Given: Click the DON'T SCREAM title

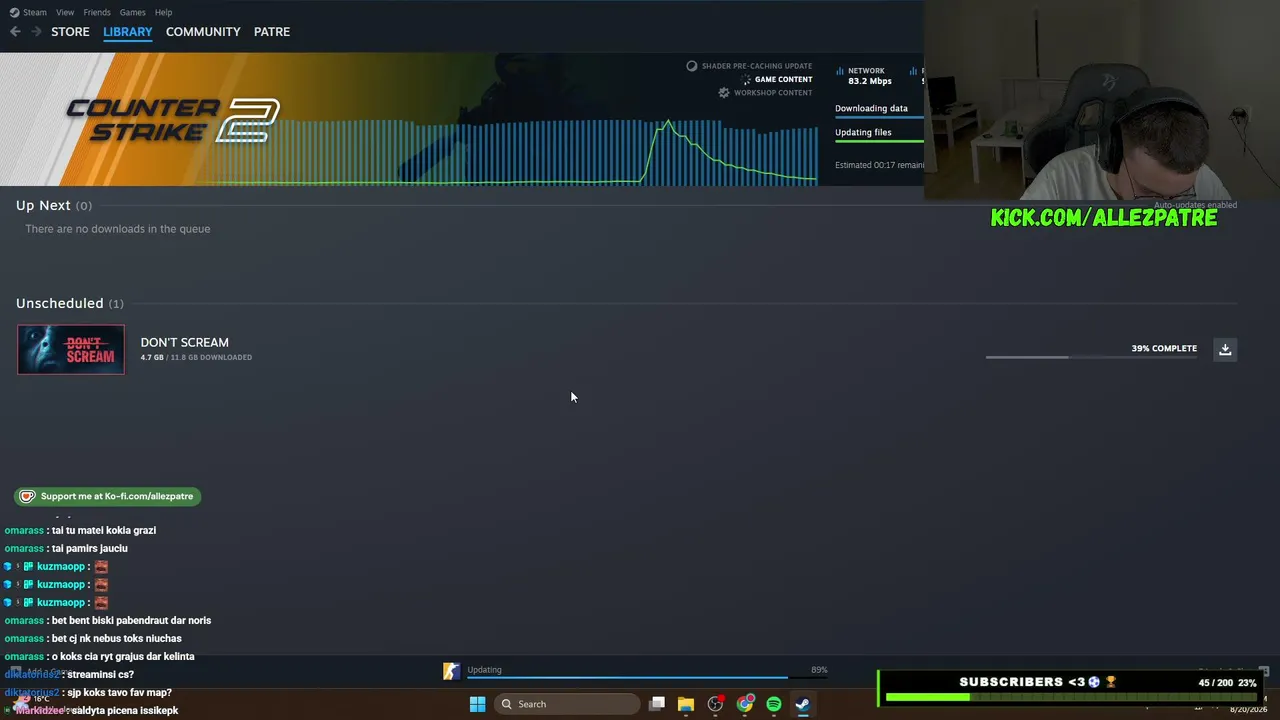Looking at the screenshot, I should pos(185,342).
